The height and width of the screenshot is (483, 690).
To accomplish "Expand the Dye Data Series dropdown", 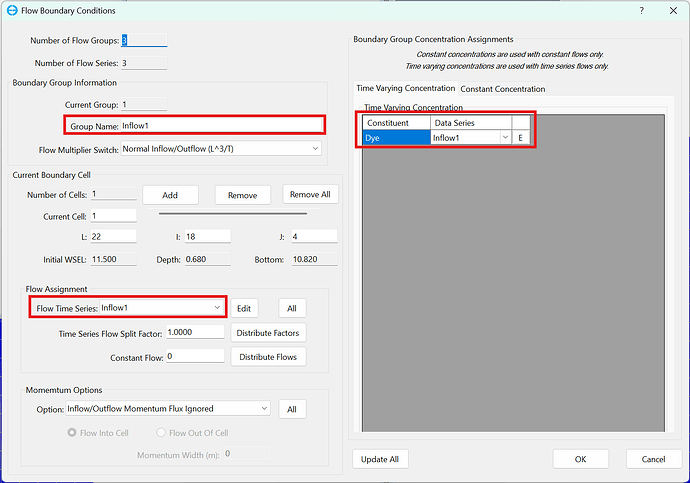I will 505,137.
